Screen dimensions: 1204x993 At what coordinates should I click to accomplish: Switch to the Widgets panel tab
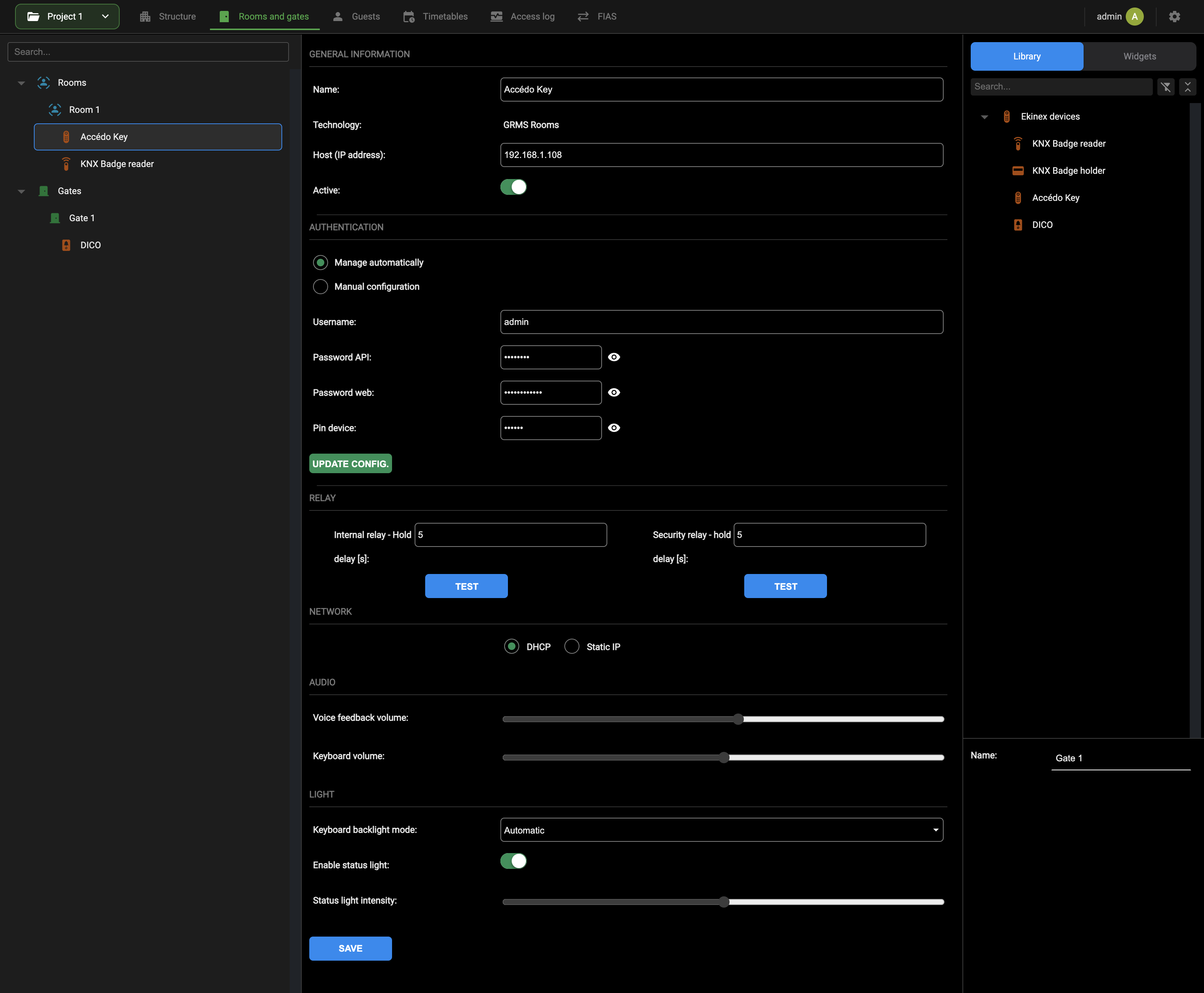[x=1139, y=56]
